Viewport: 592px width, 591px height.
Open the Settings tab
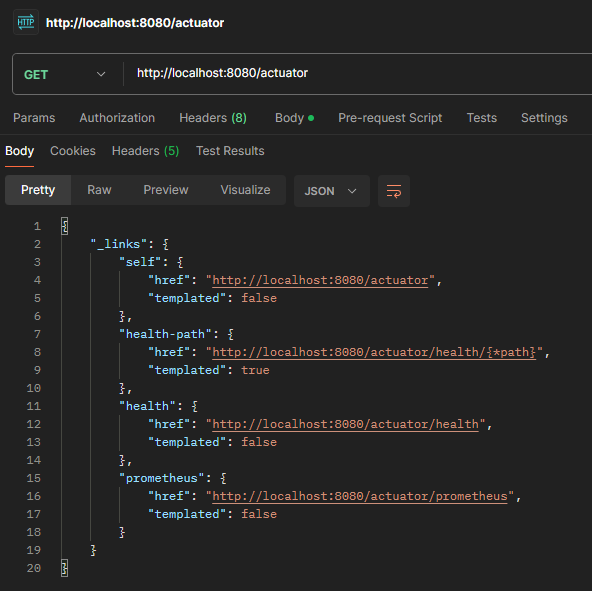pyautogui.click(x=544, y=118)
